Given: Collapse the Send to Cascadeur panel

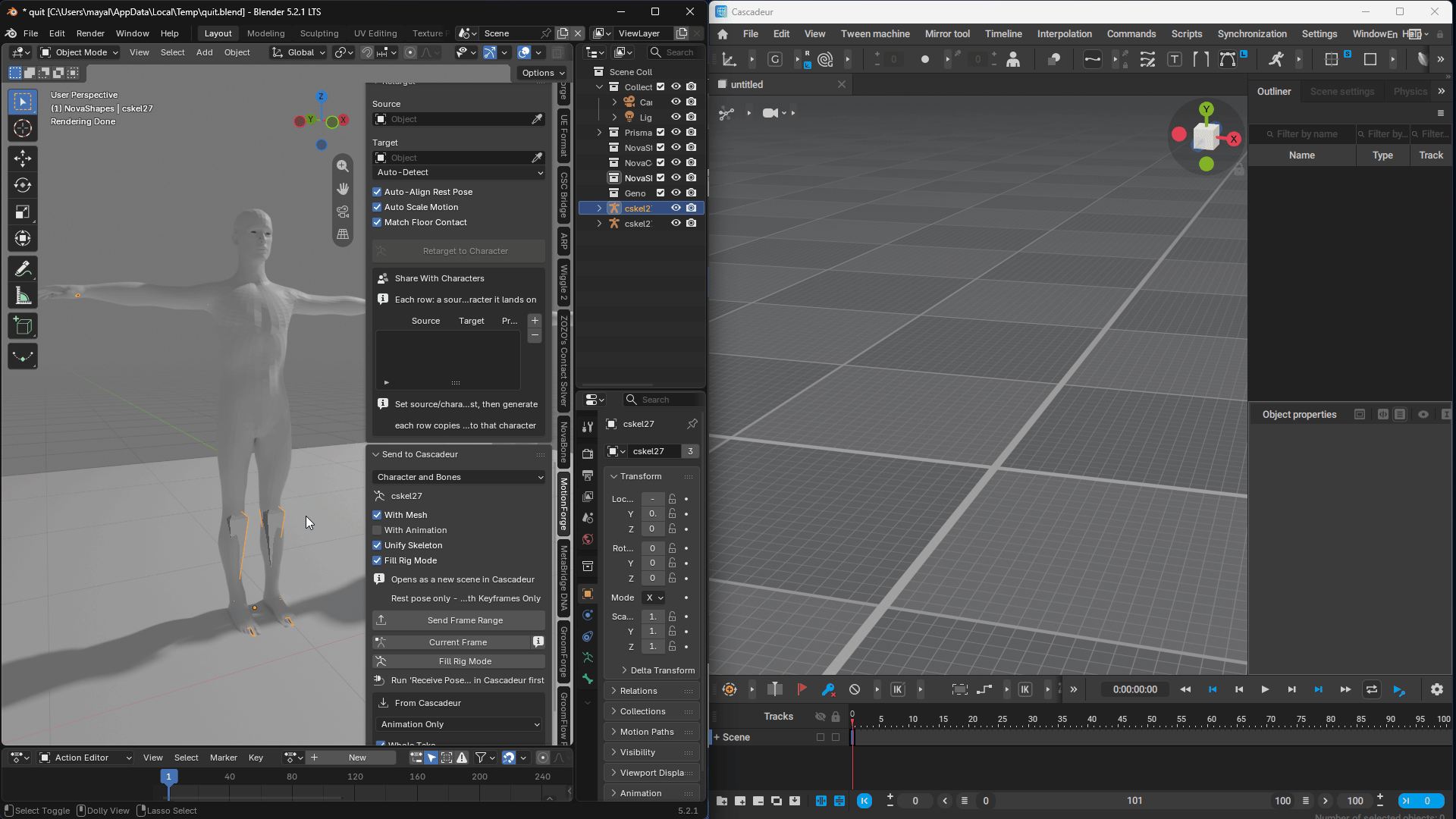Looking at the screenshot, I should pyautogui.click(x=375, y=454).
